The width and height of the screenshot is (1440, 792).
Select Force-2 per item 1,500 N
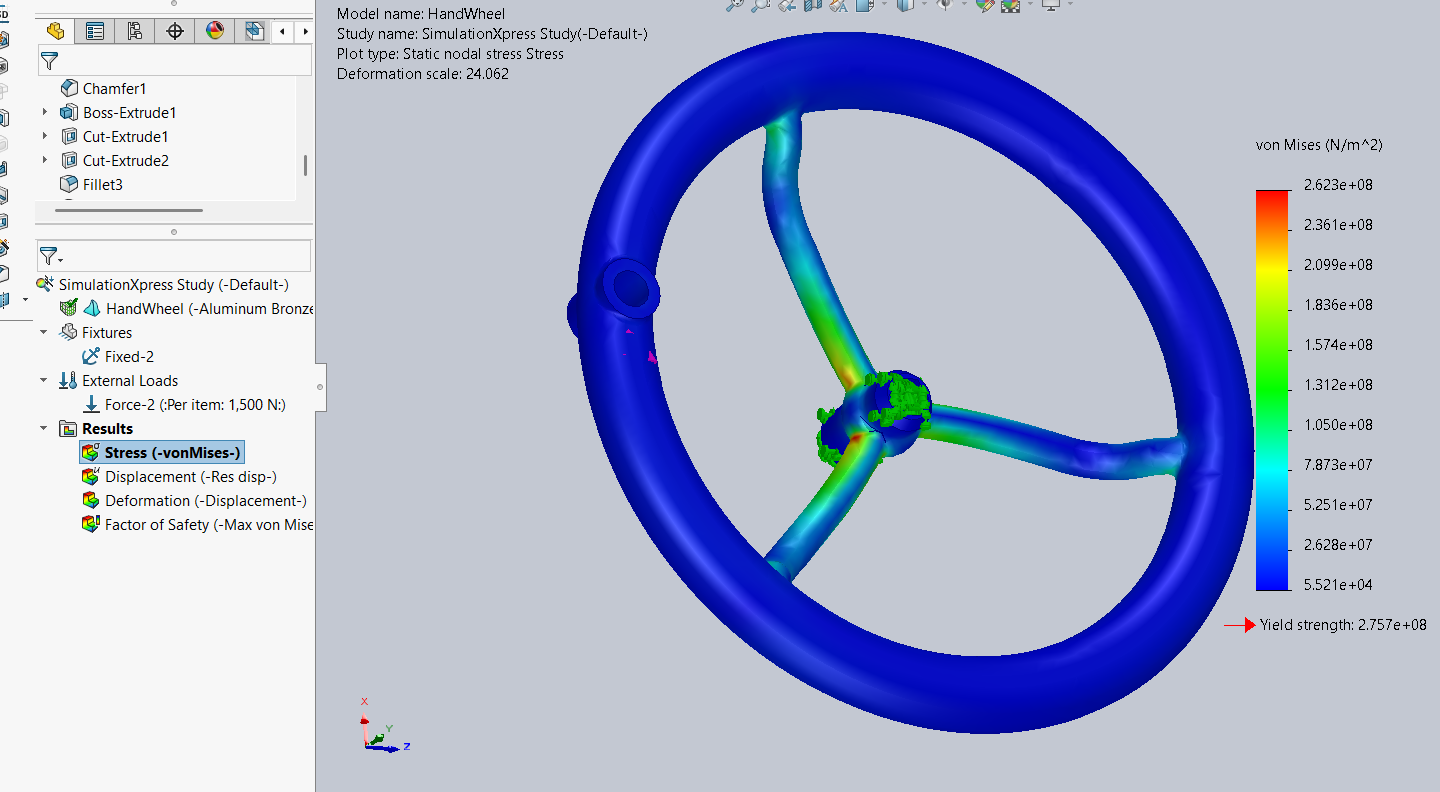[195, 405]
